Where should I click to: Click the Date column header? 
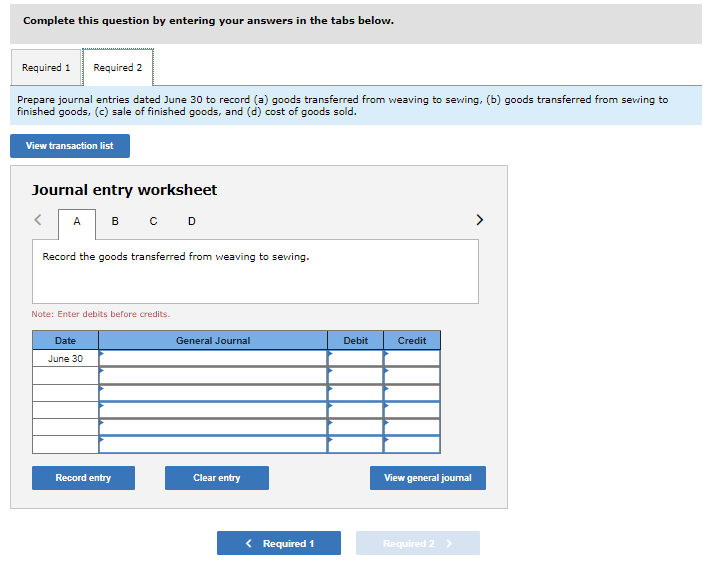(66, 340)
